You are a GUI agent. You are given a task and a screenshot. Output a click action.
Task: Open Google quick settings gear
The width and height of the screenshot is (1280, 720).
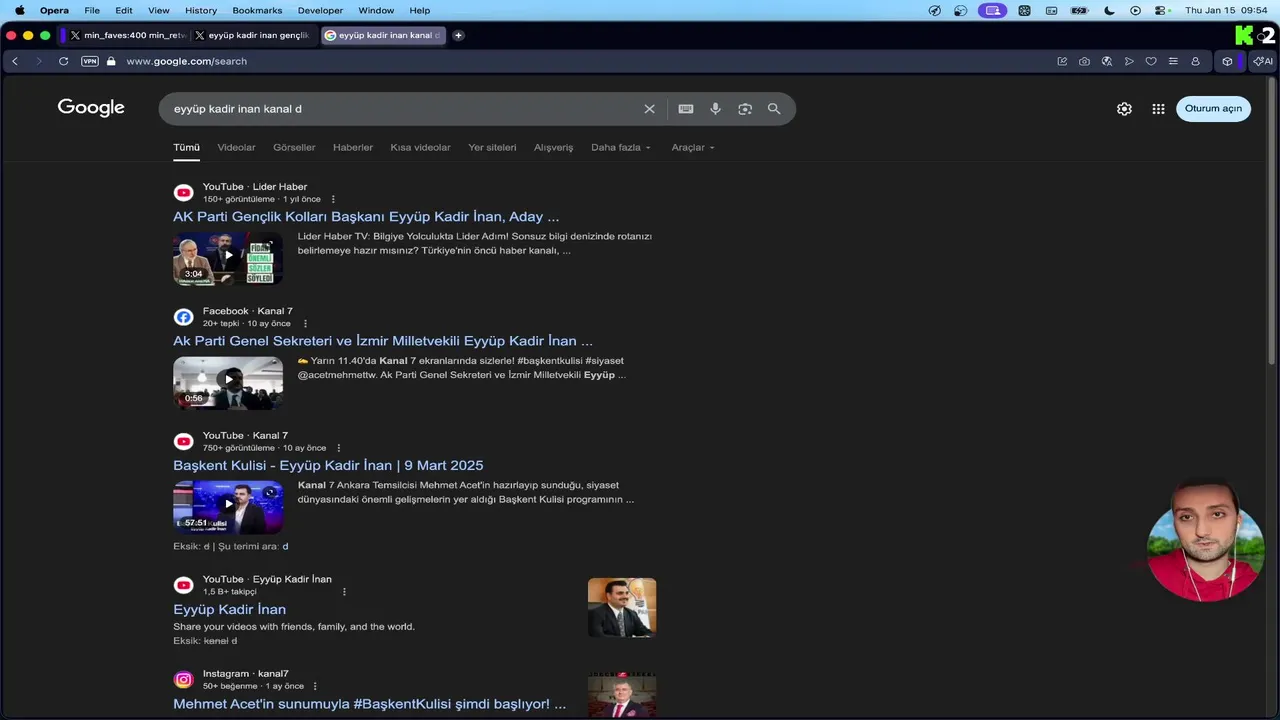pos(1124,109)
